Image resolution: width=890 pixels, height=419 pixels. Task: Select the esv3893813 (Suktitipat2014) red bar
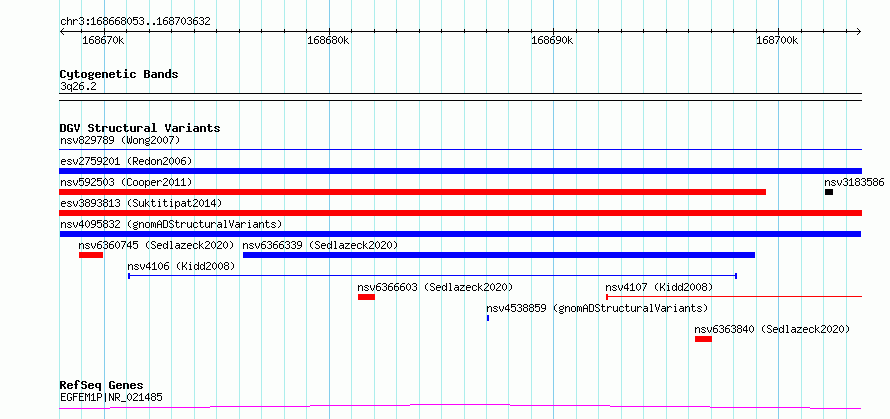click(x=460, y=213)
